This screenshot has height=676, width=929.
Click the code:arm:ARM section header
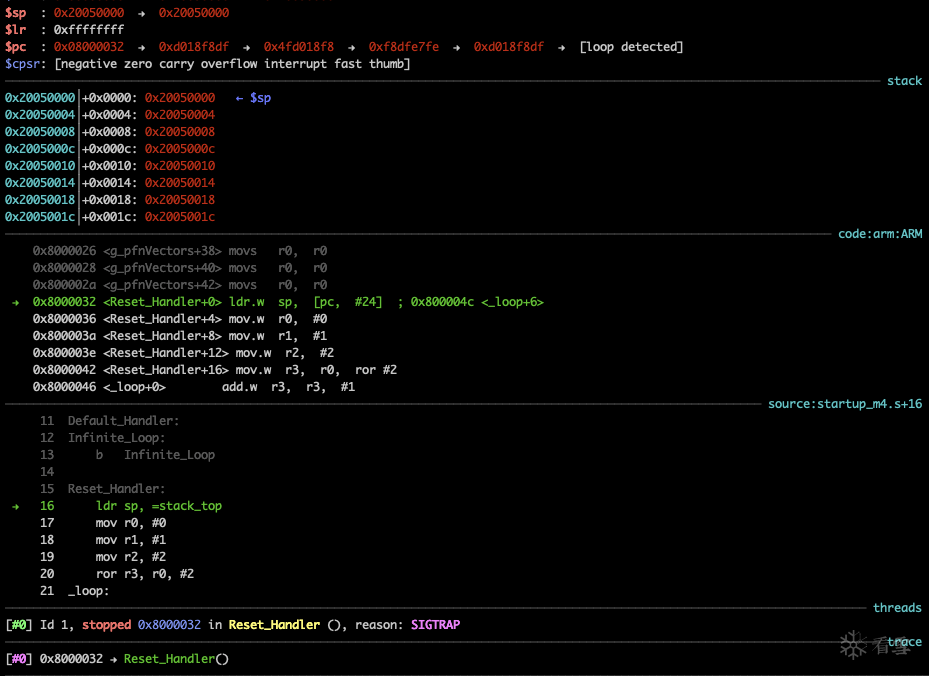pos(880,234)
